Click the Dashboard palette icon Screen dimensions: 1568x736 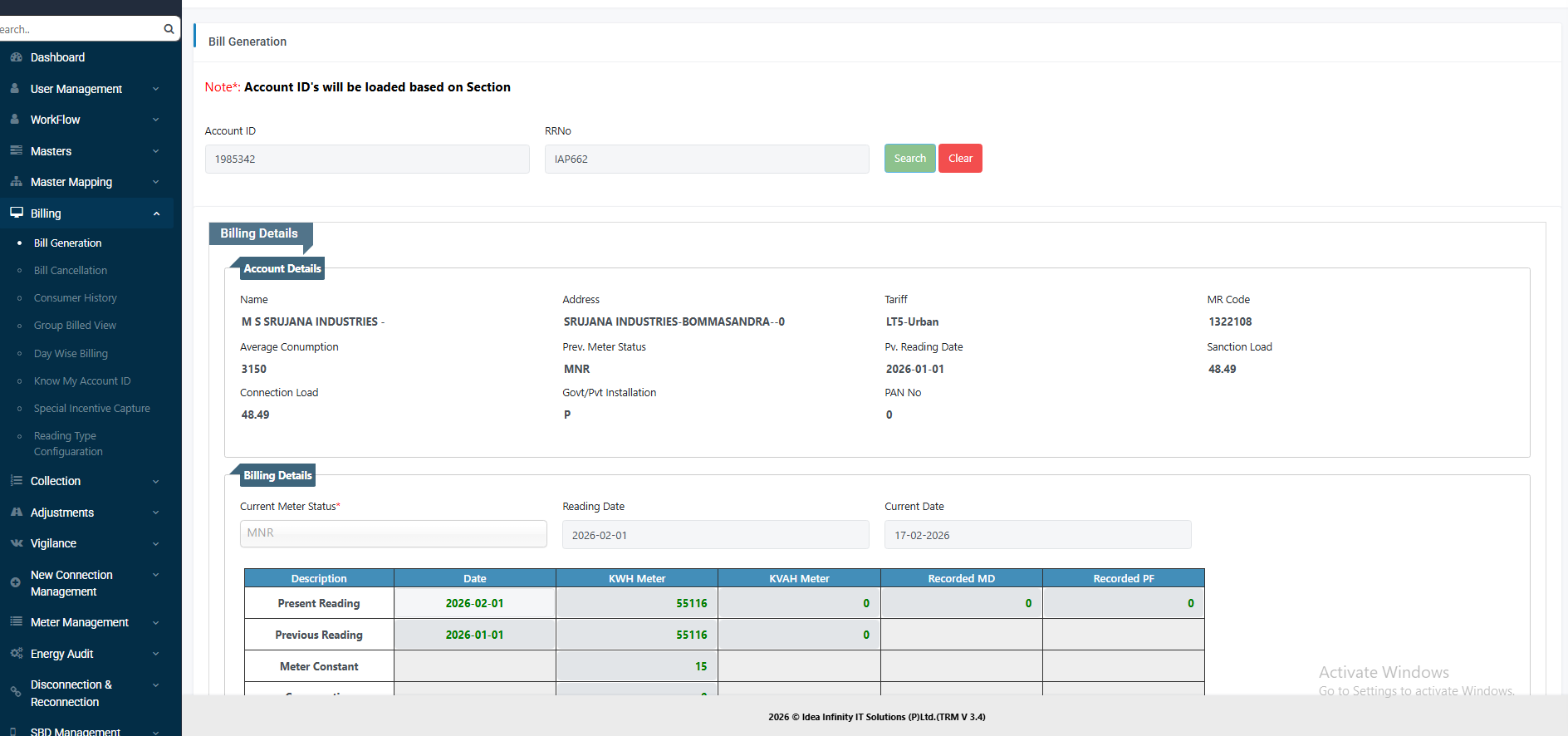tap(16, 57)
